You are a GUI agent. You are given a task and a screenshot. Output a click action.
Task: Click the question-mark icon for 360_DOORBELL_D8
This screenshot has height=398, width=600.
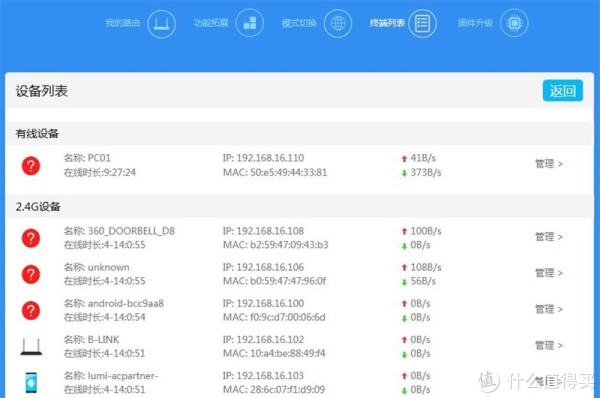[x=31, y=238]
